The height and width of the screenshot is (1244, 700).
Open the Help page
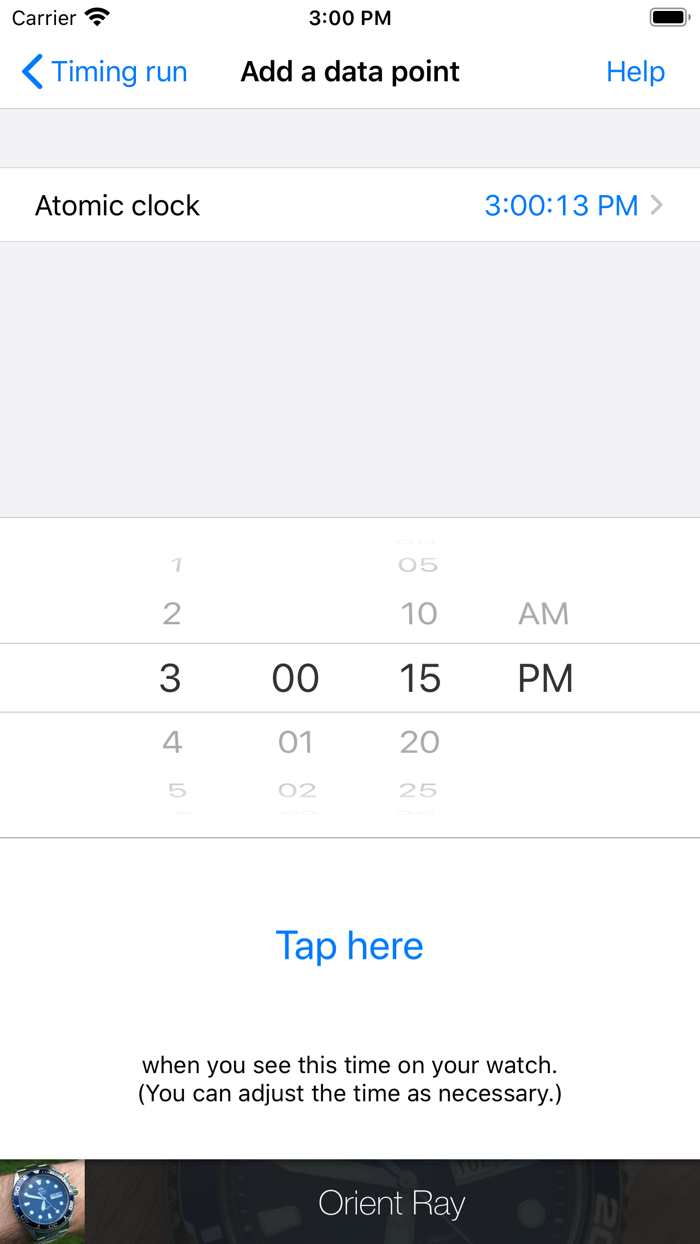[636, 71]
